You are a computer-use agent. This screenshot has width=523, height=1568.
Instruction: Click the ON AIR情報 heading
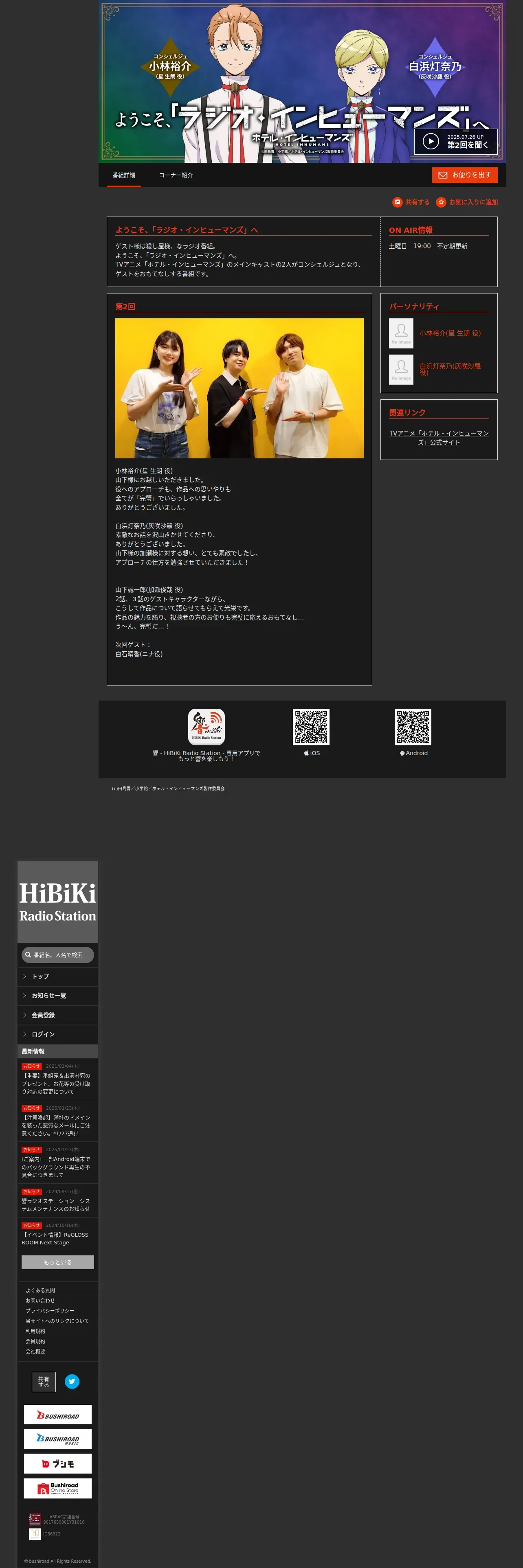[x=411, y=230]
